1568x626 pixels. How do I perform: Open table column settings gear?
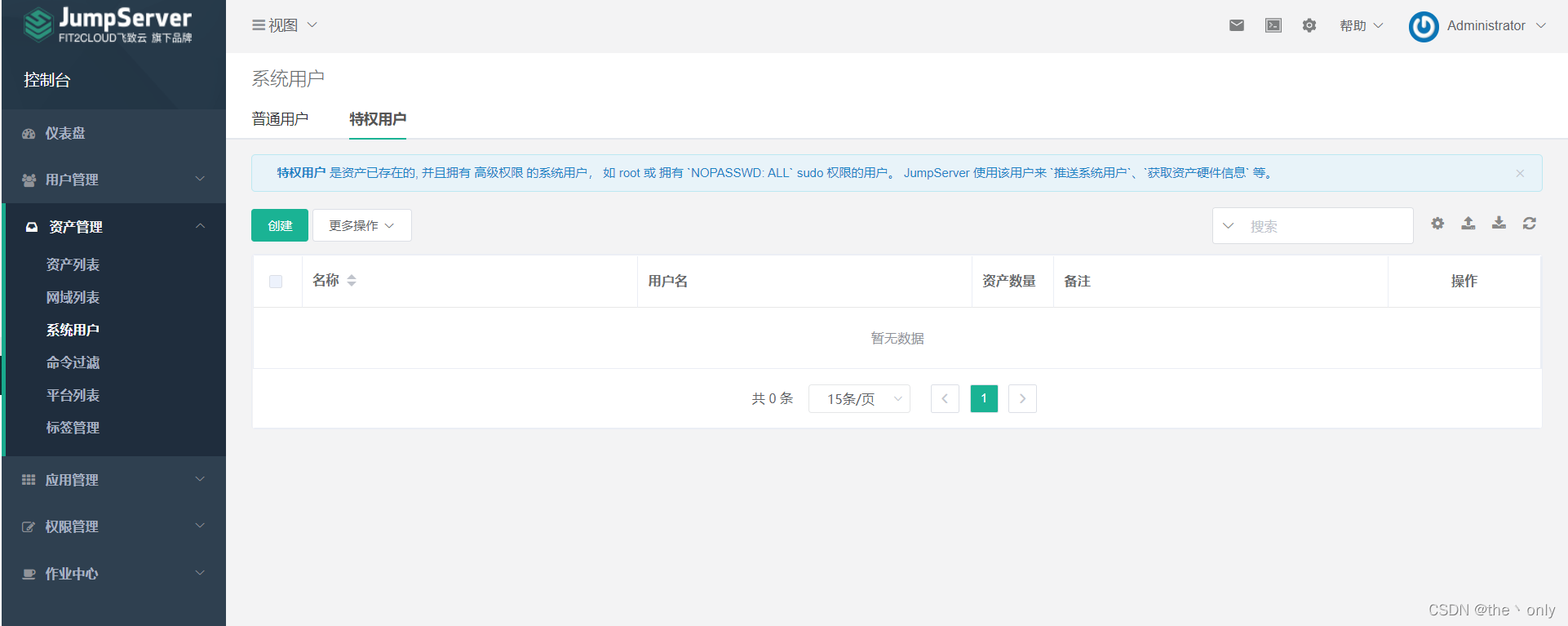(x=1437, y=224)
